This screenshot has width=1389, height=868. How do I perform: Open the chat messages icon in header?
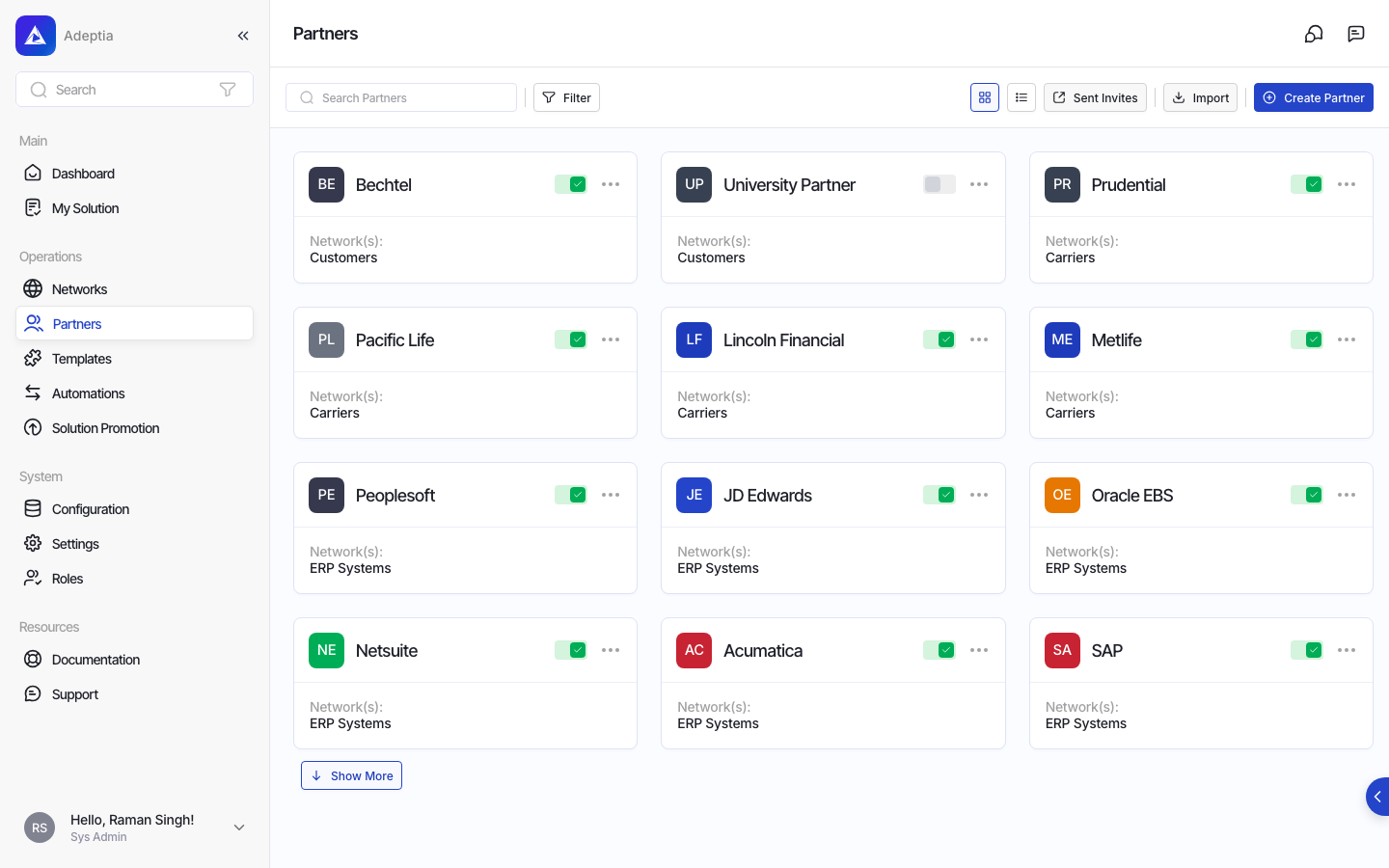coord(1356,34)
